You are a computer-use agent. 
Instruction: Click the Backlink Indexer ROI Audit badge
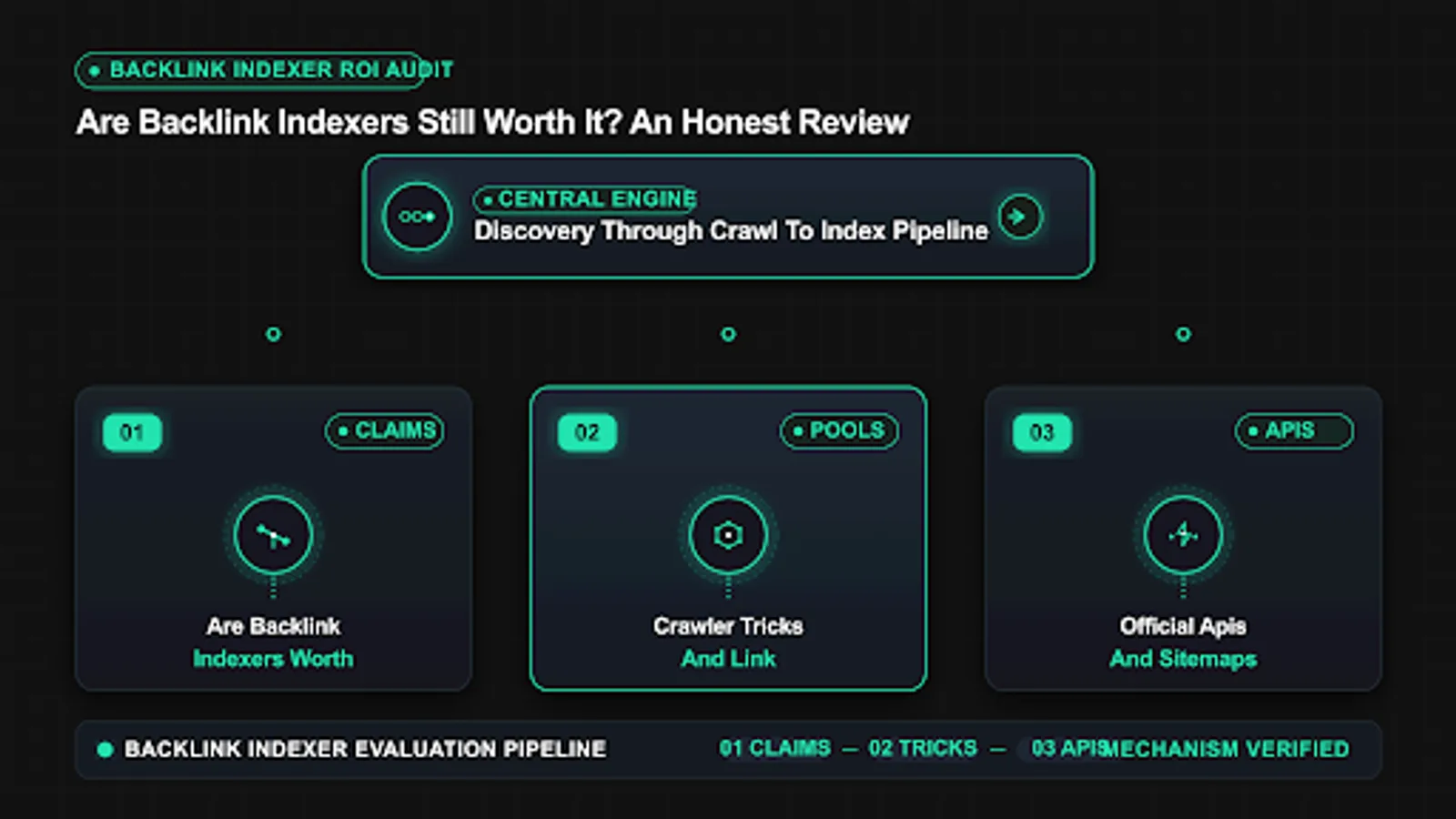[264, 70]
